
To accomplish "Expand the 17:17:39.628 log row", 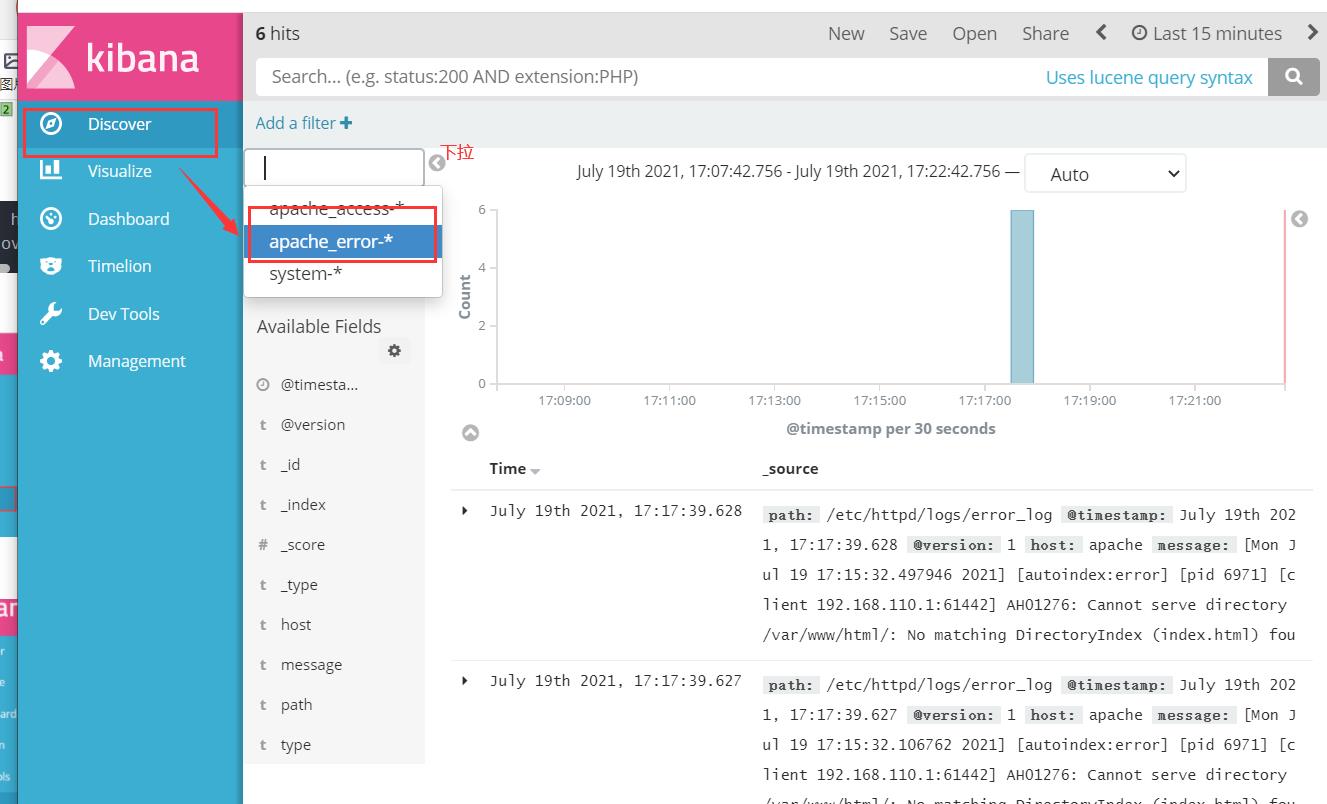I will pyautogui.click(x=465, y=511).
